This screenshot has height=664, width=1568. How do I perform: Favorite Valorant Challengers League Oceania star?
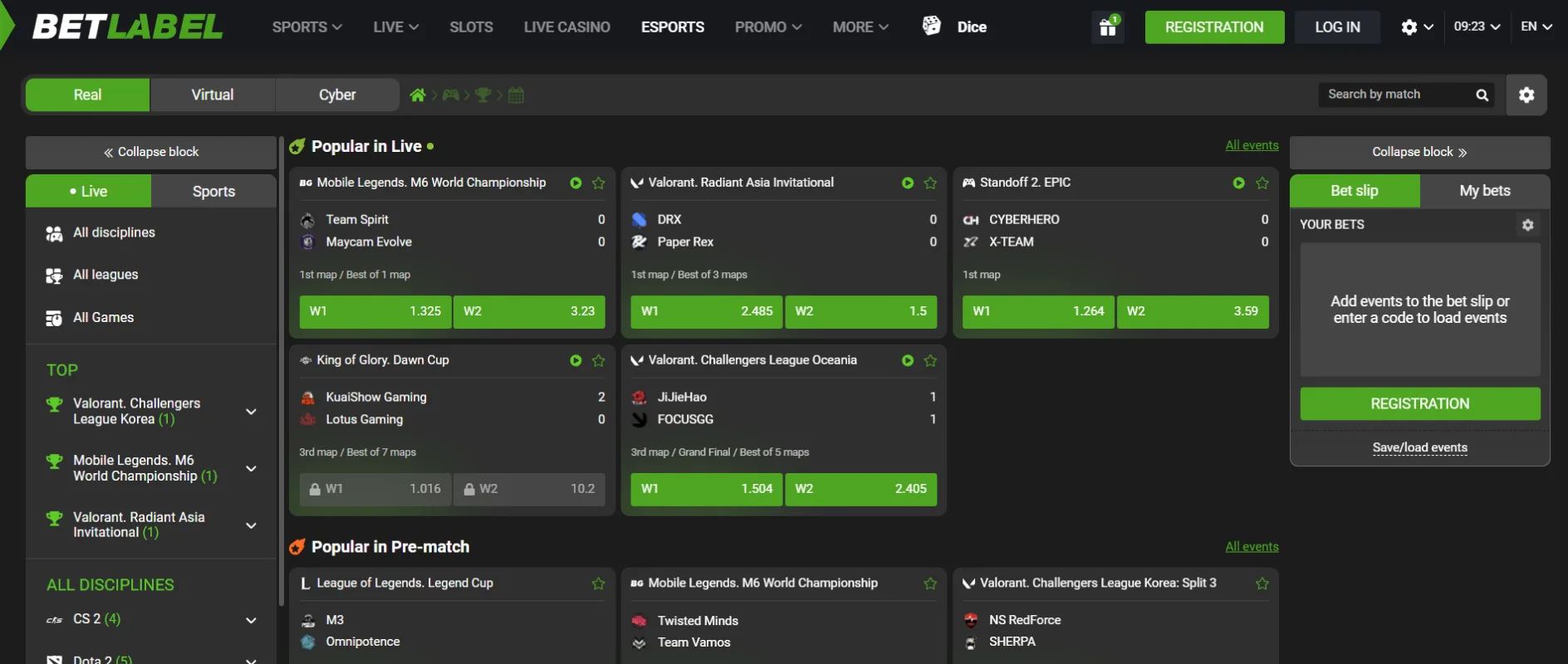coord(930,360)
